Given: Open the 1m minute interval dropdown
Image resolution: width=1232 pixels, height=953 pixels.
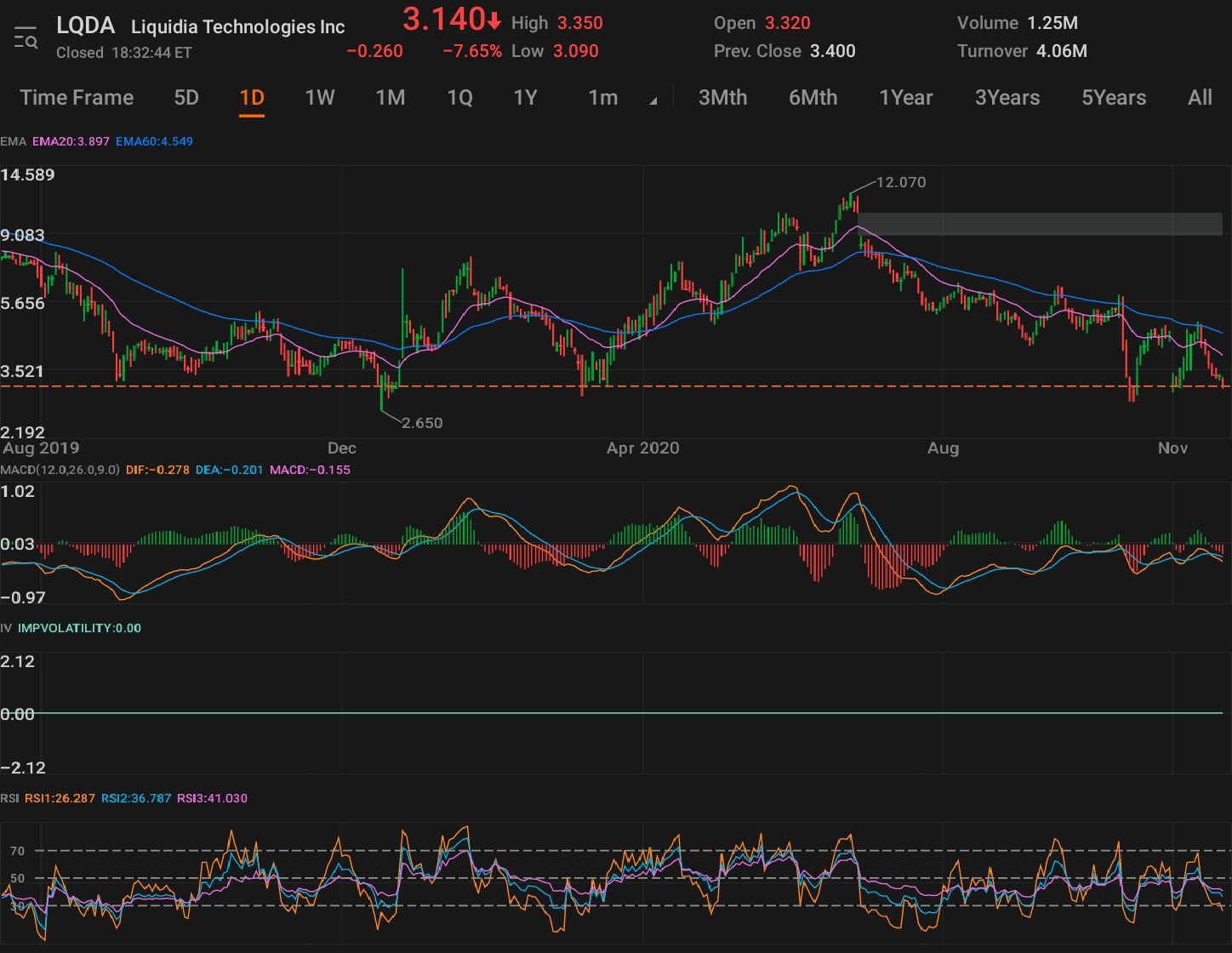Looking at the screenshot, I should [x=603, y=98].
